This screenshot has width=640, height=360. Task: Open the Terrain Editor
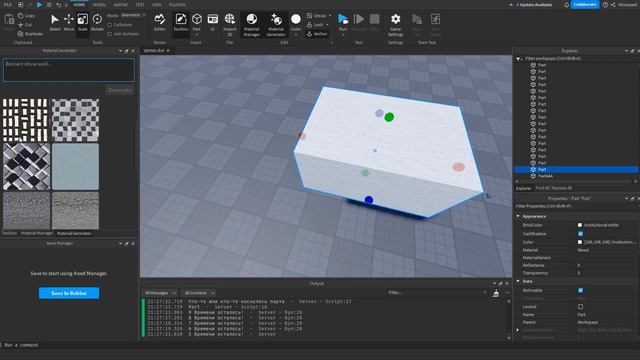(160, 22)
